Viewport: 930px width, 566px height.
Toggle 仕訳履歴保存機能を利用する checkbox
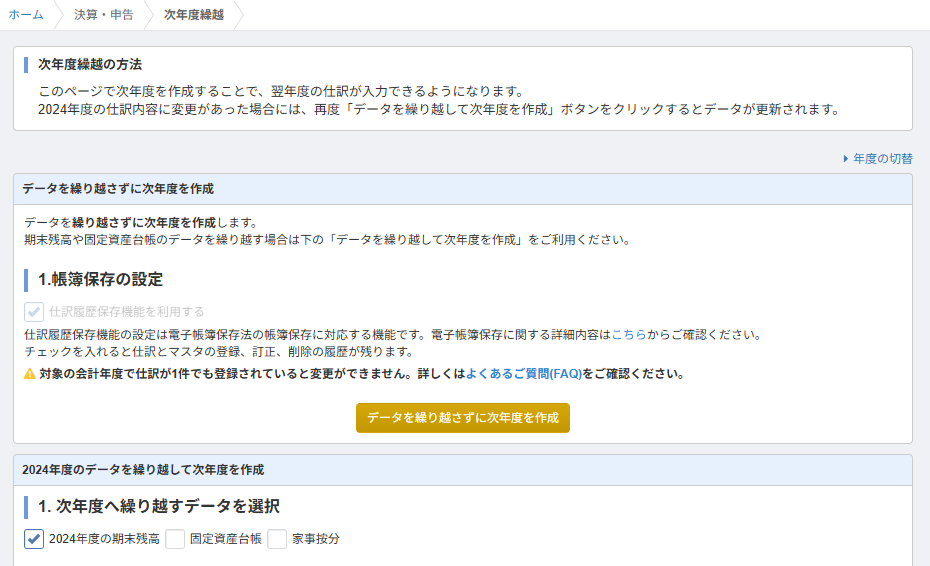click(34, 311)
